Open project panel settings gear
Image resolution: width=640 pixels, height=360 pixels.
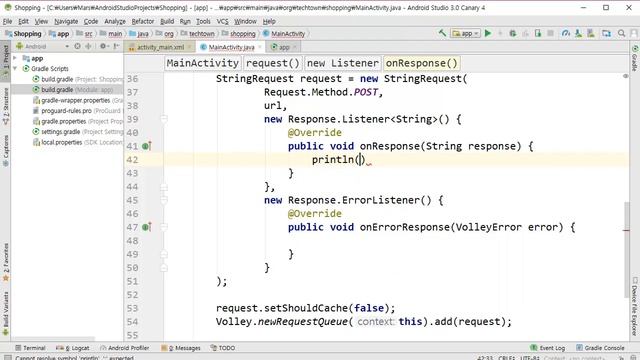104,47
